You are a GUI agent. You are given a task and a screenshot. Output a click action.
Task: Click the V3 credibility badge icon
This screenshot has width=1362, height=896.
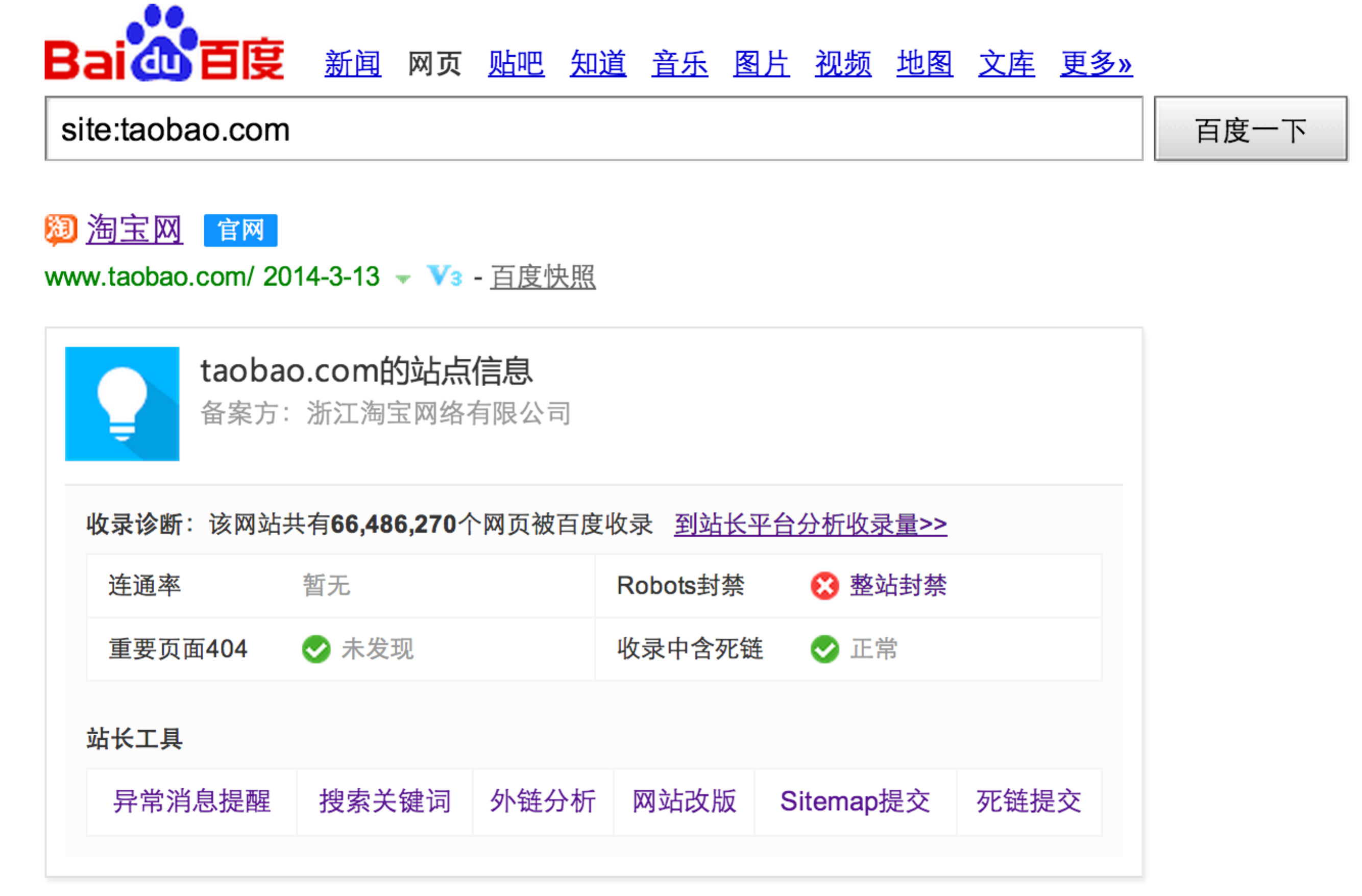click(x=444, y=277)
